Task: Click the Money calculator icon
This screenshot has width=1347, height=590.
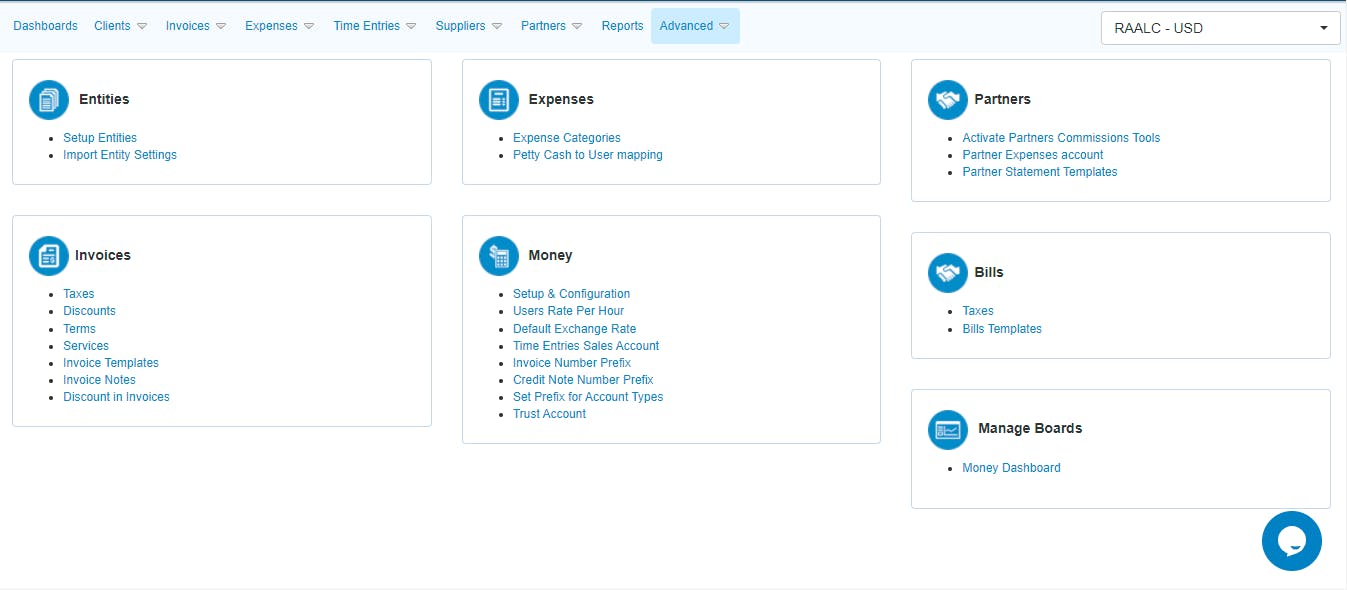Action: click(499, 256)
